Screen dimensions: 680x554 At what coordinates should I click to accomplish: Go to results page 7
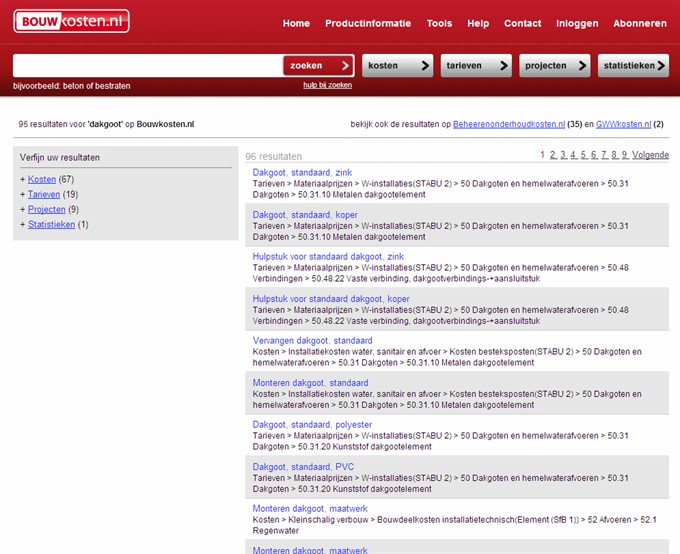605,155
